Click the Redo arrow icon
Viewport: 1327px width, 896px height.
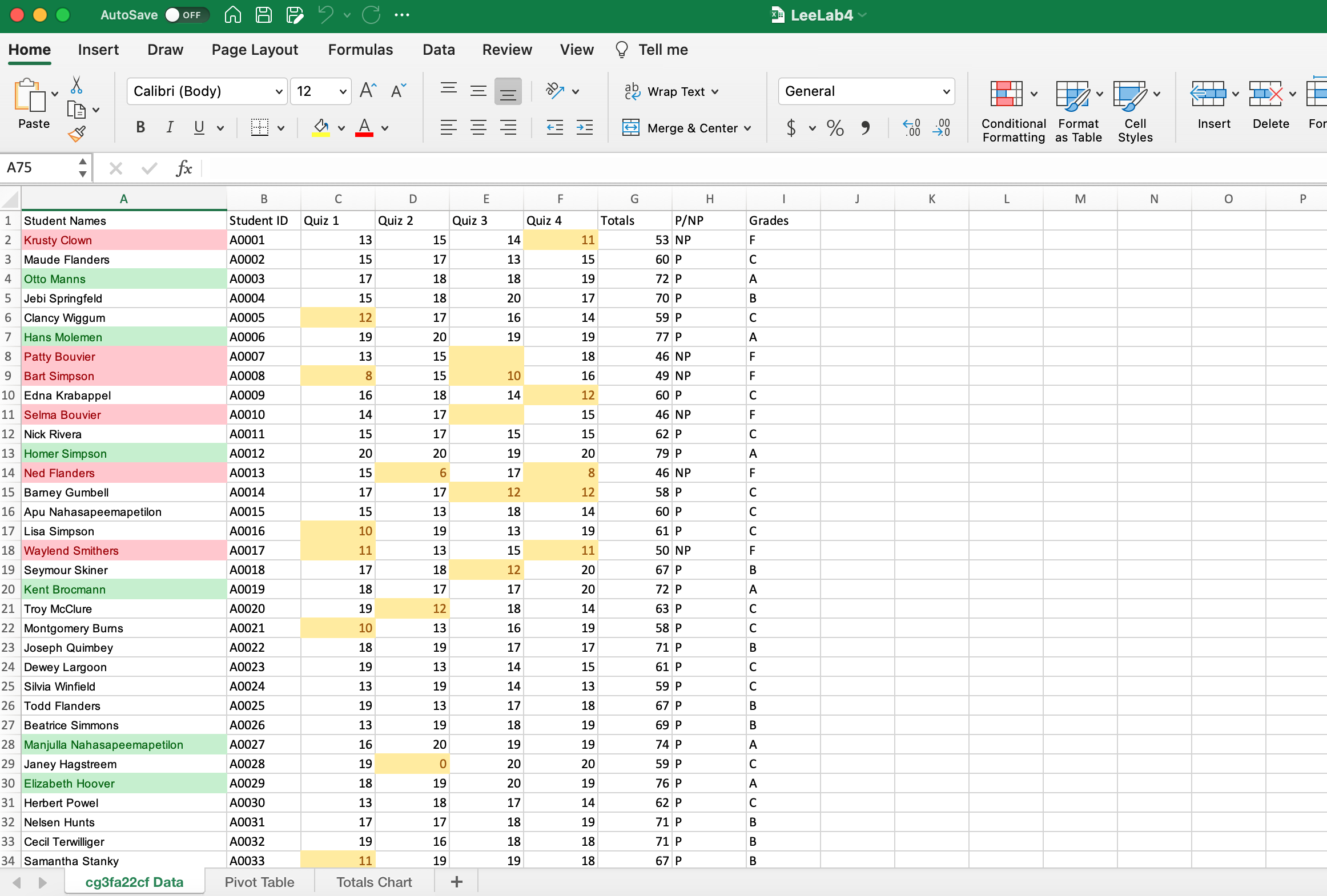pos(371,15)
